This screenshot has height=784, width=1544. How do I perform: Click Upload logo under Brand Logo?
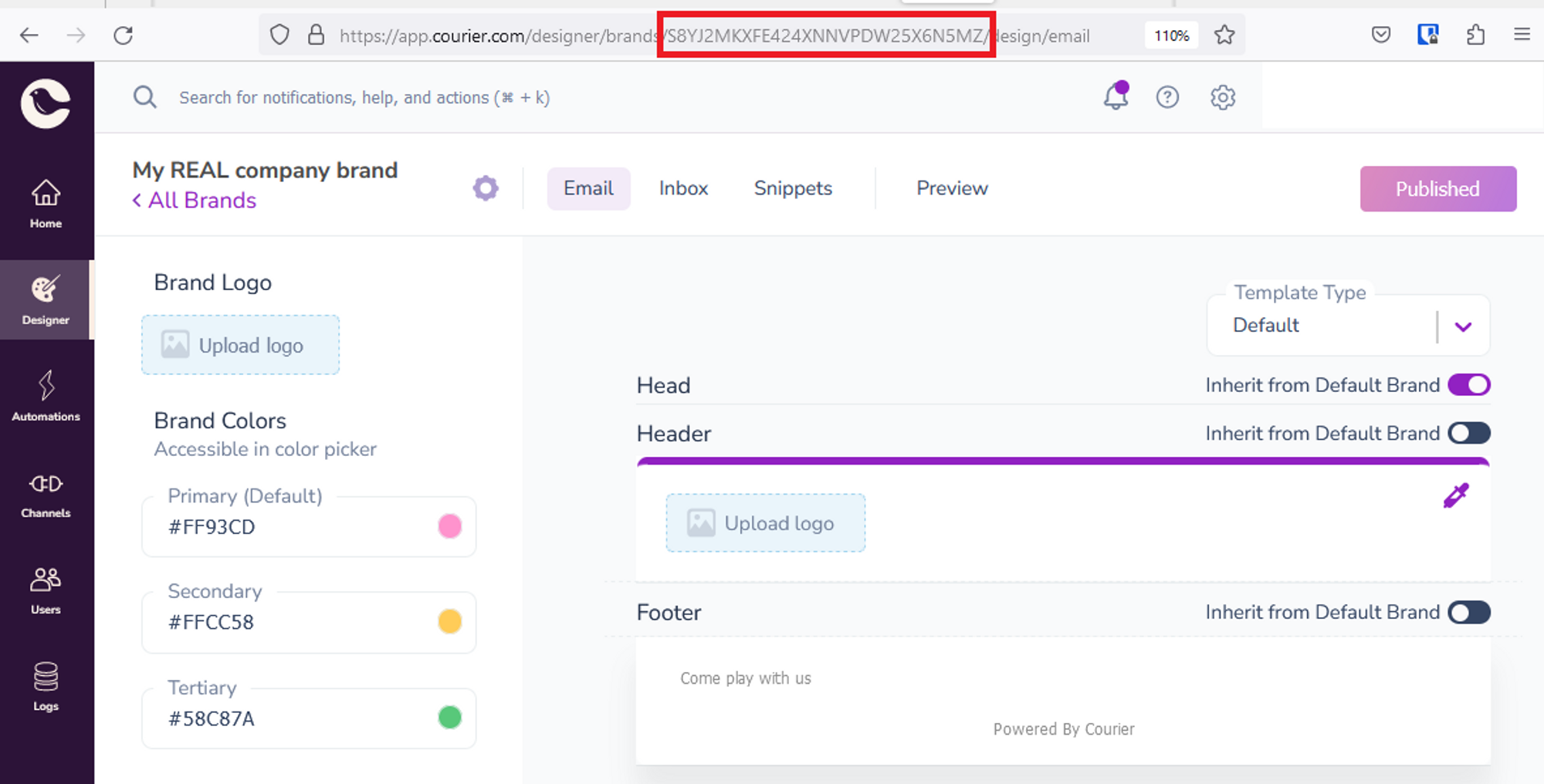pos(240,345)
